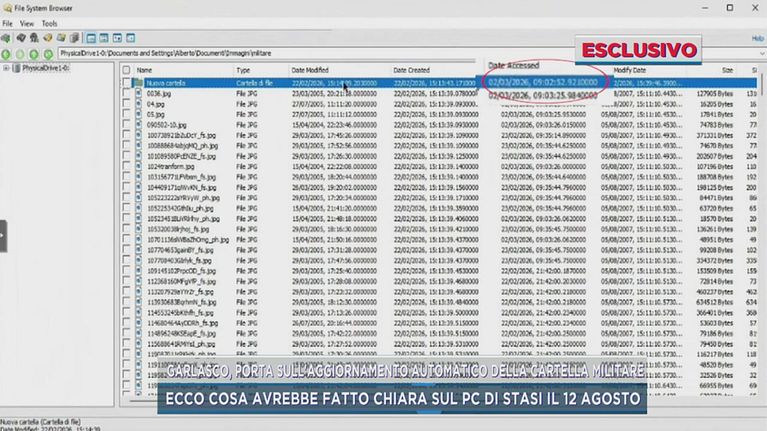Check the box next to 04.jpg
The height and width of the screenshot is (431, 767).
point(126,104)
